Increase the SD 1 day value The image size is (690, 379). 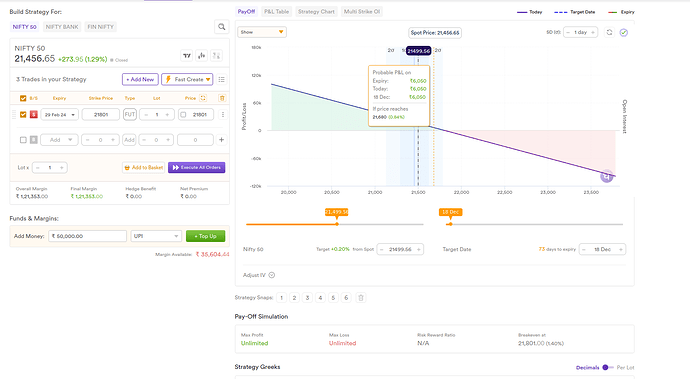pos(593,32)
